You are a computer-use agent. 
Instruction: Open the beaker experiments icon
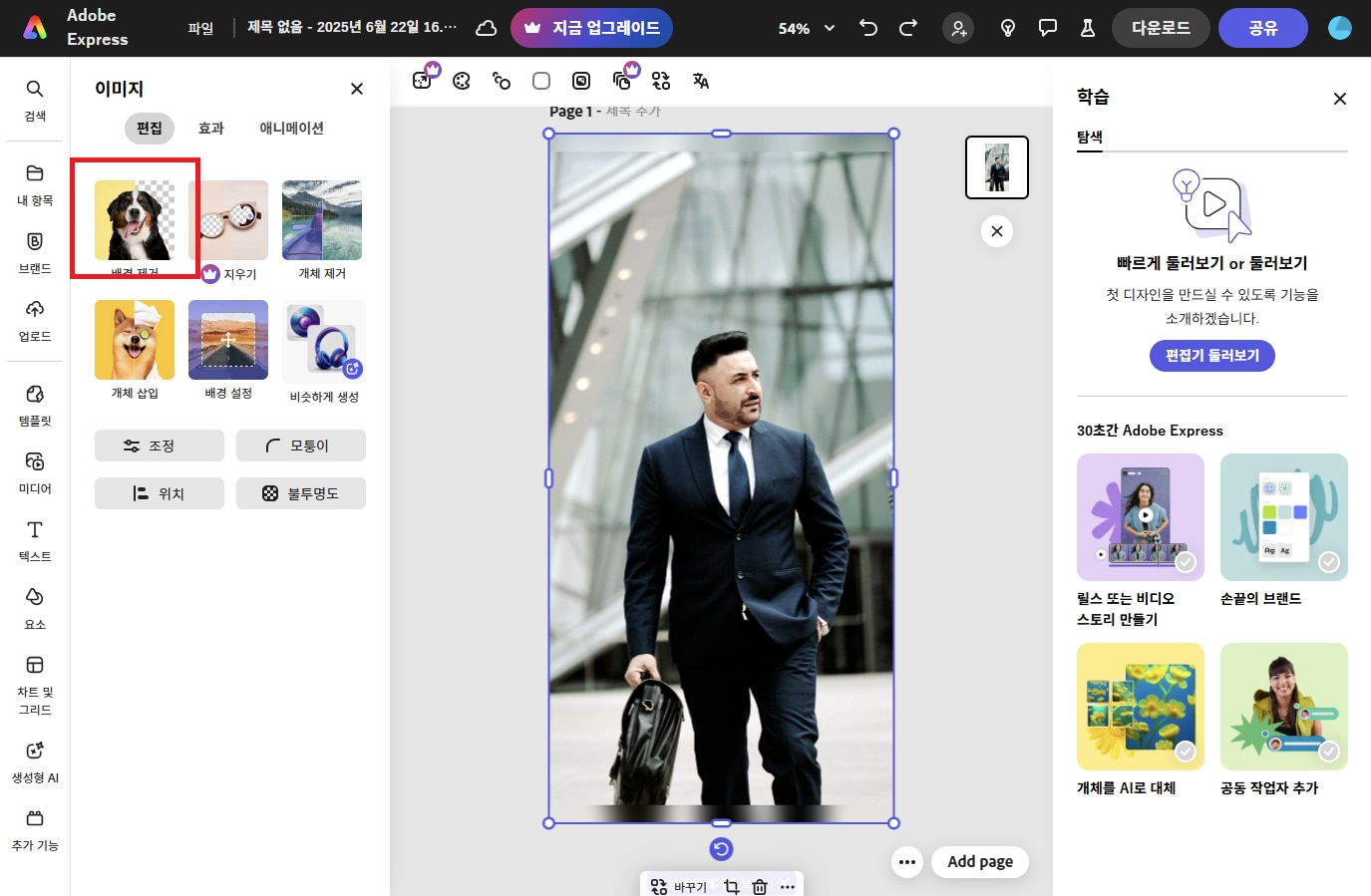point(1088,28)
